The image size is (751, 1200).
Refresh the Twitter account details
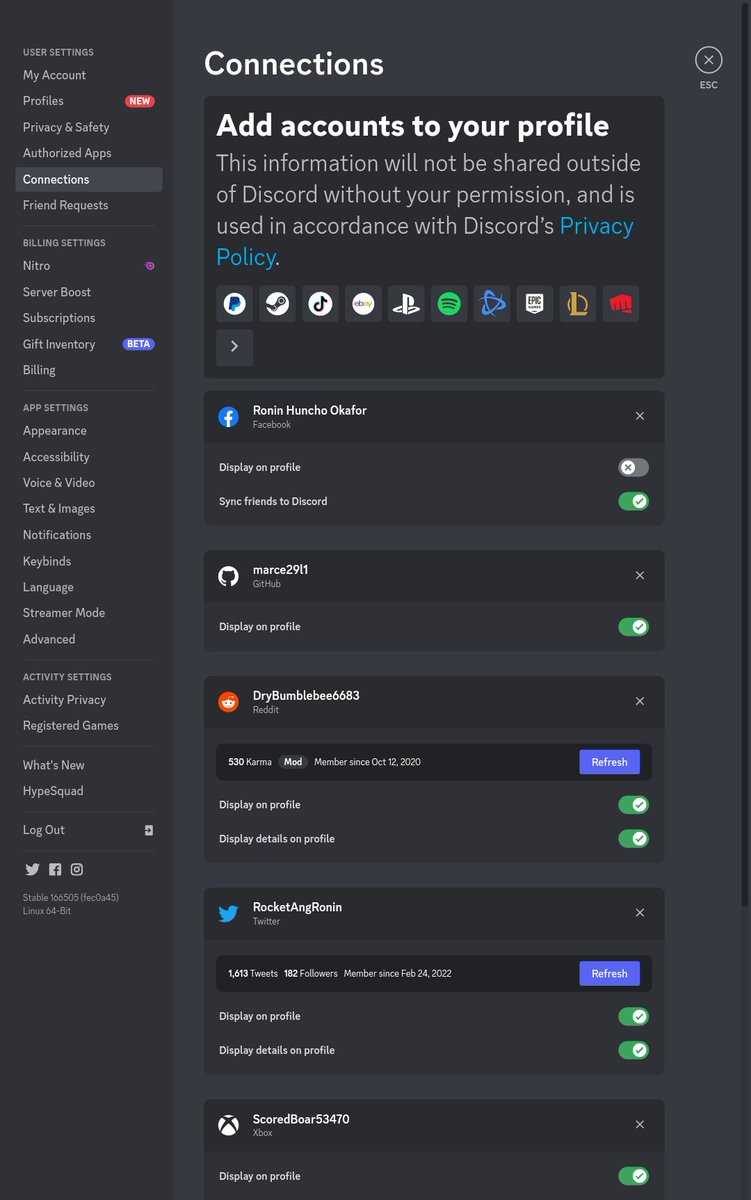point(609,973)
